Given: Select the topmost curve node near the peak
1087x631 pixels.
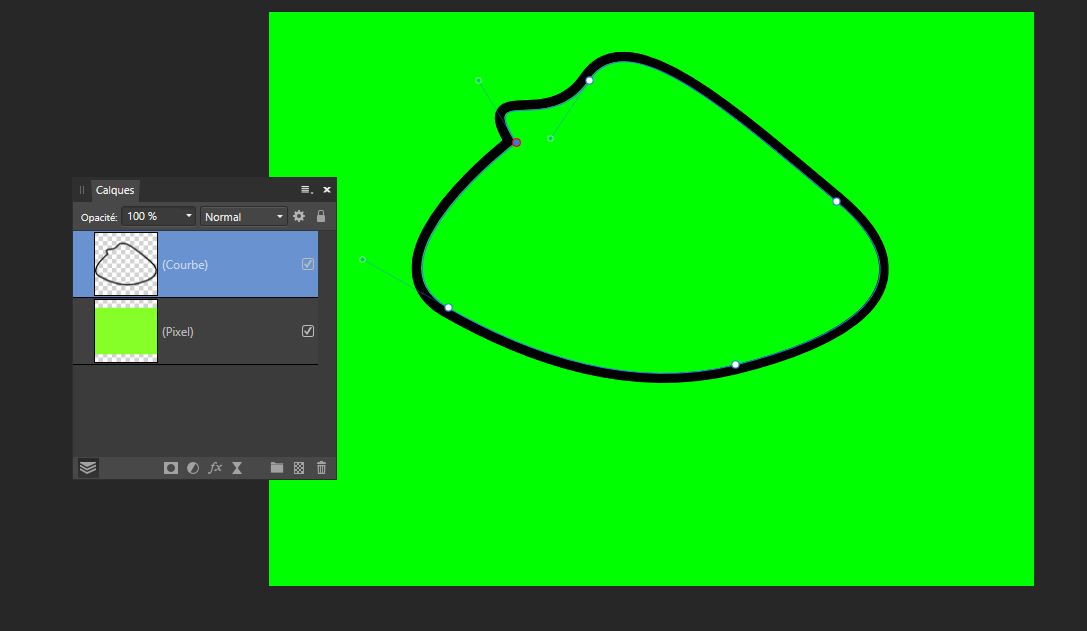Looking at the screenshot, I should [x=589, y=80].
